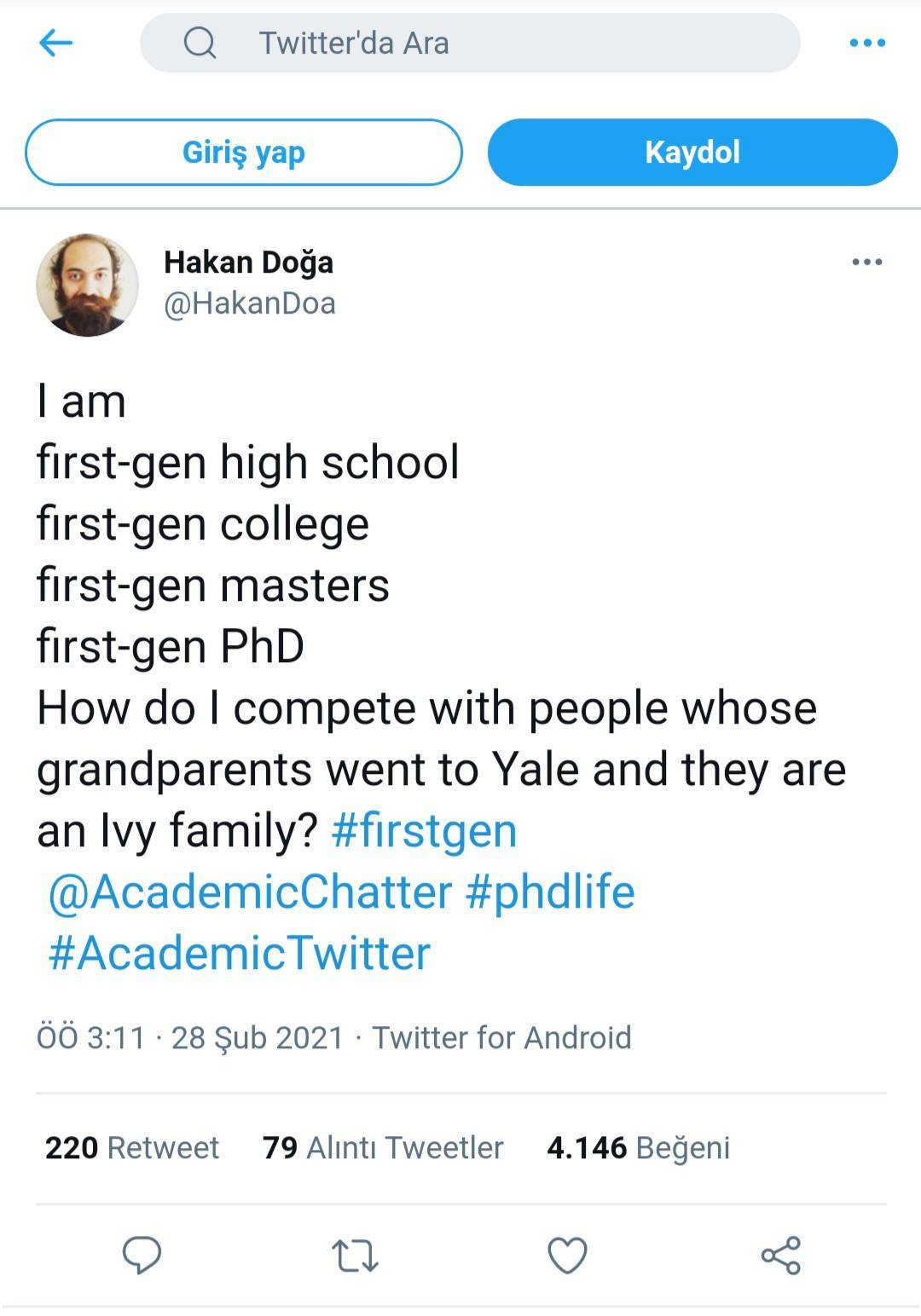The image size is (921, 1316).
Task: Open the Hakan Doğa display name
Action: click(248, 262)
